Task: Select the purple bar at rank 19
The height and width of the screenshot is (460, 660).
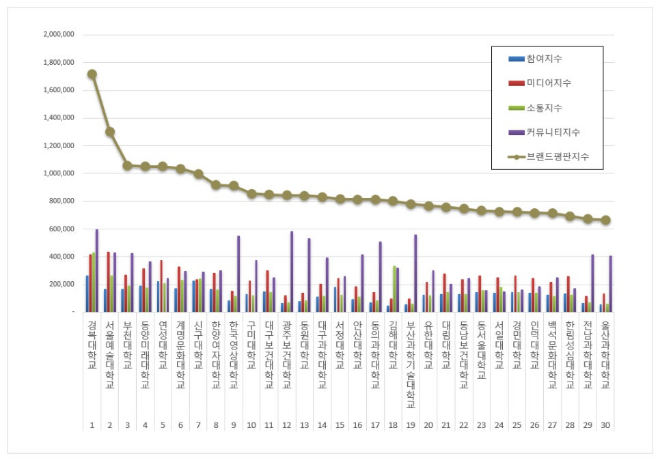Action: 414,273
